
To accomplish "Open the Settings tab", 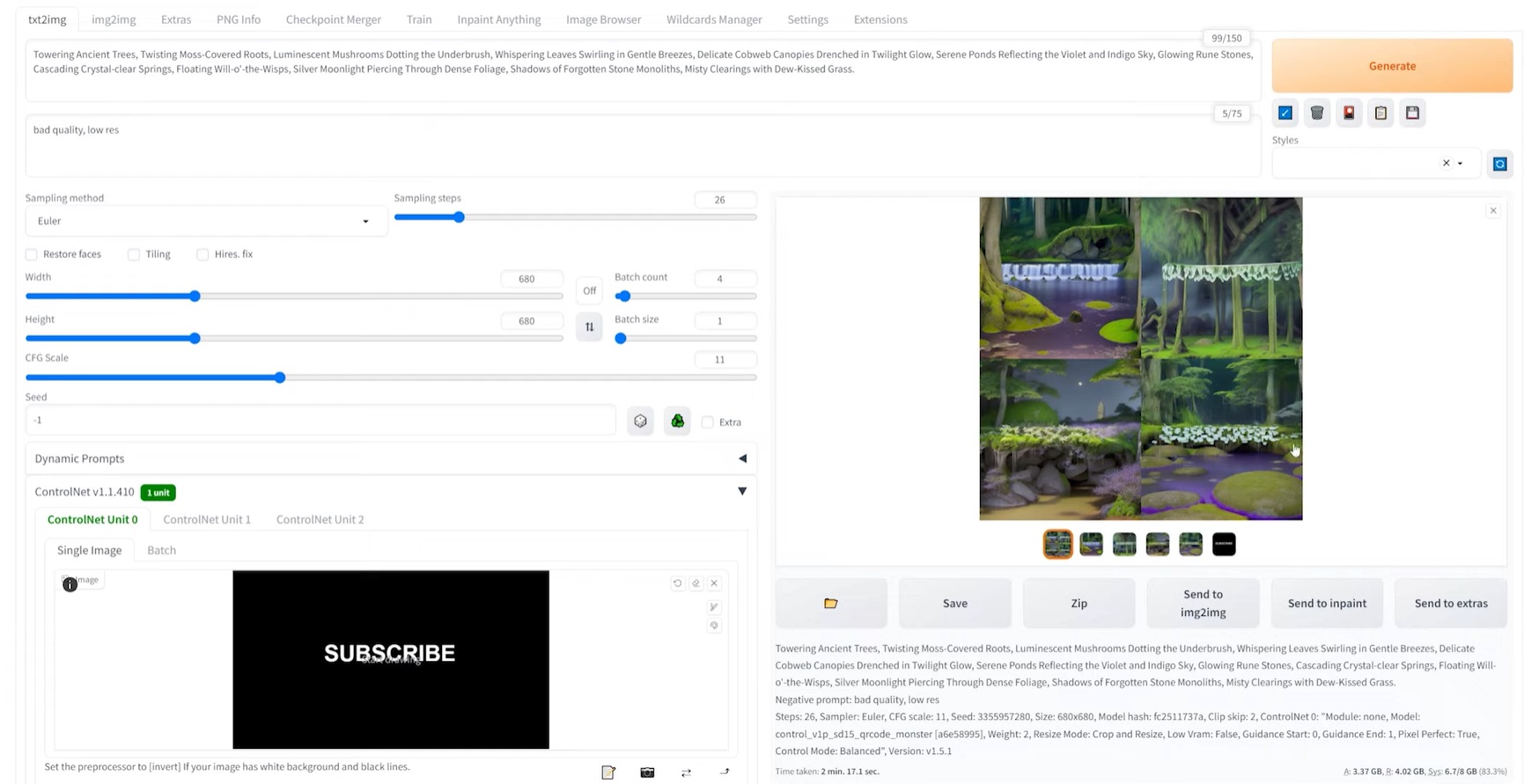I will [807, 19].
